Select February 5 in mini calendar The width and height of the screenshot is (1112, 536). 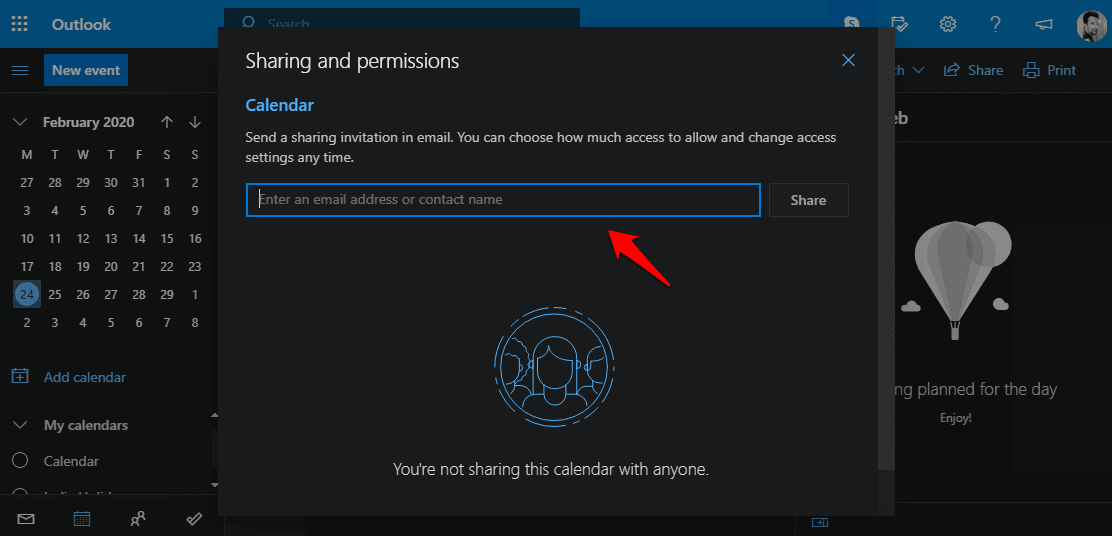pyautogui.click(x=83, y=211)
